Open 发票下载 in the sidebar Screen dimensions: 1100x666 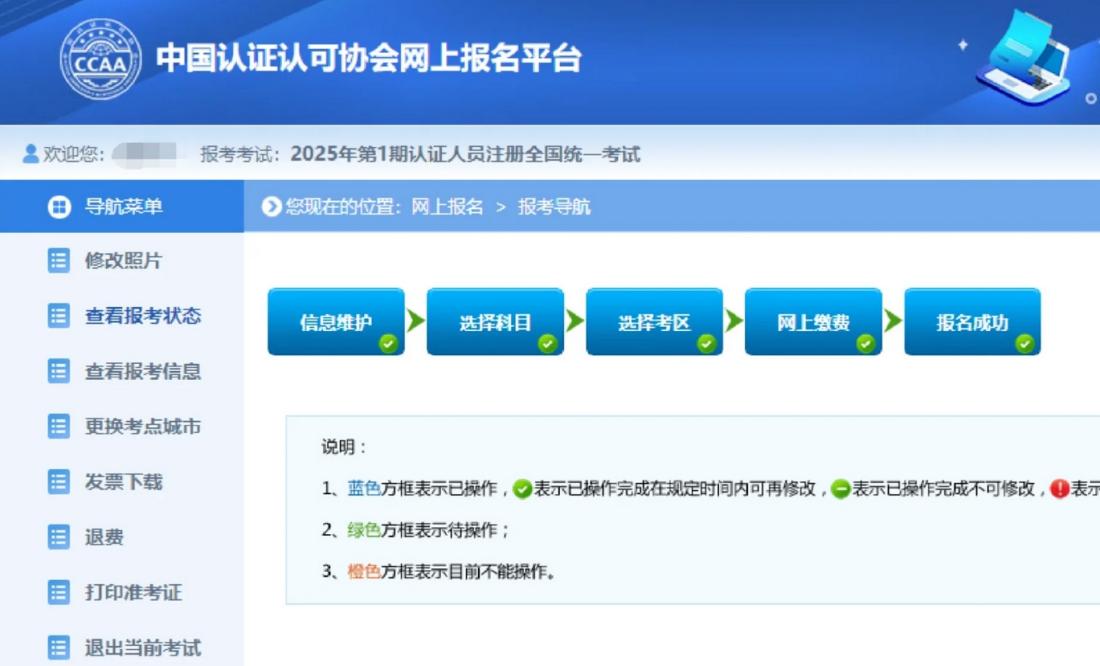122,482
